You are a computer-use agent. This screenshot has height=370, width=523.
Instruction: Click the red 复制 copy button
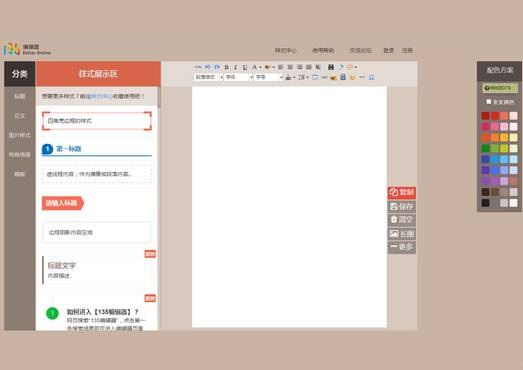[402, 192]
